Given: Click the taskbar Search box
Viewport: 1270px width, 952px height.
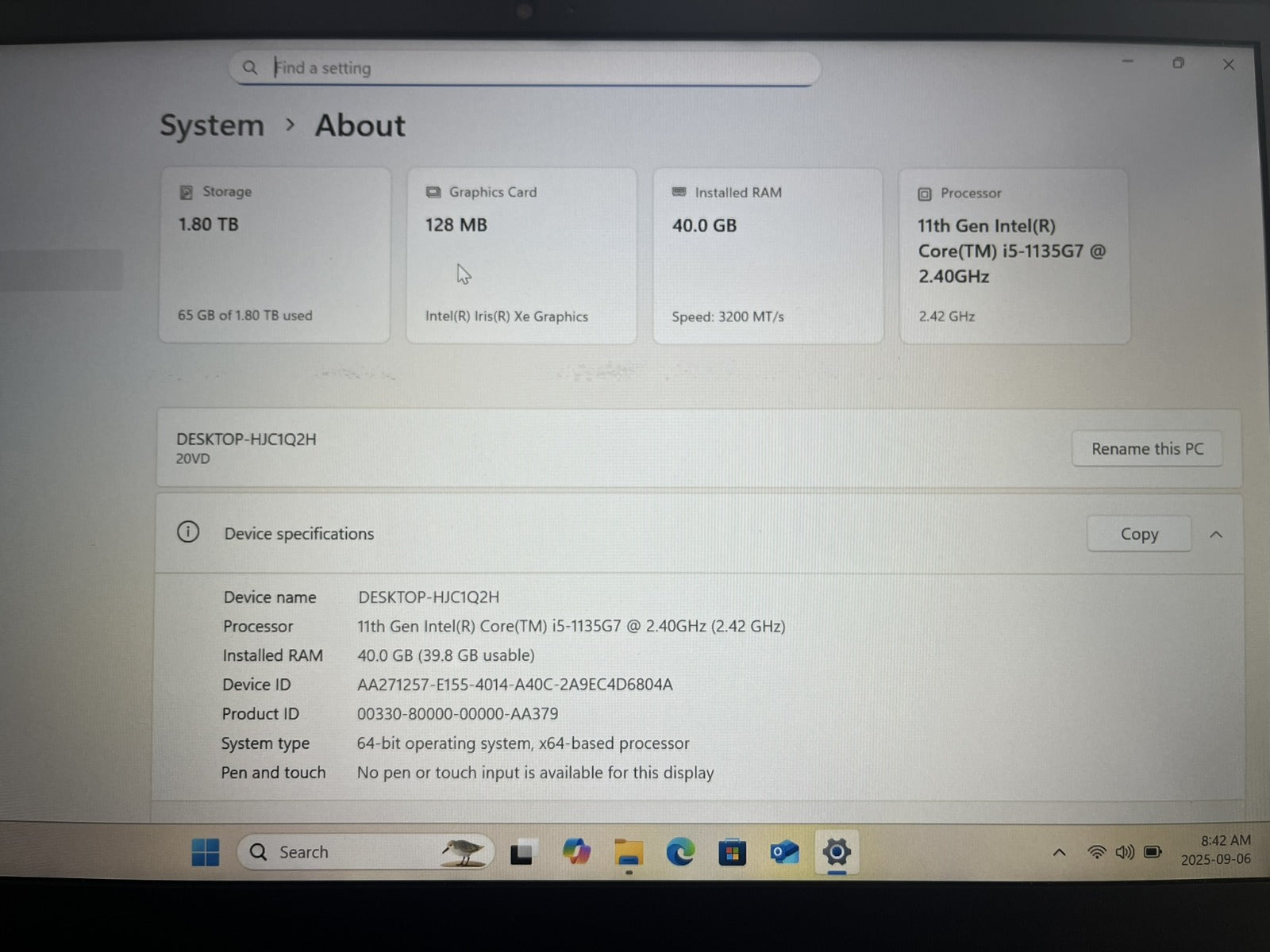Looking at the screenshot, I should pos(365,852).
